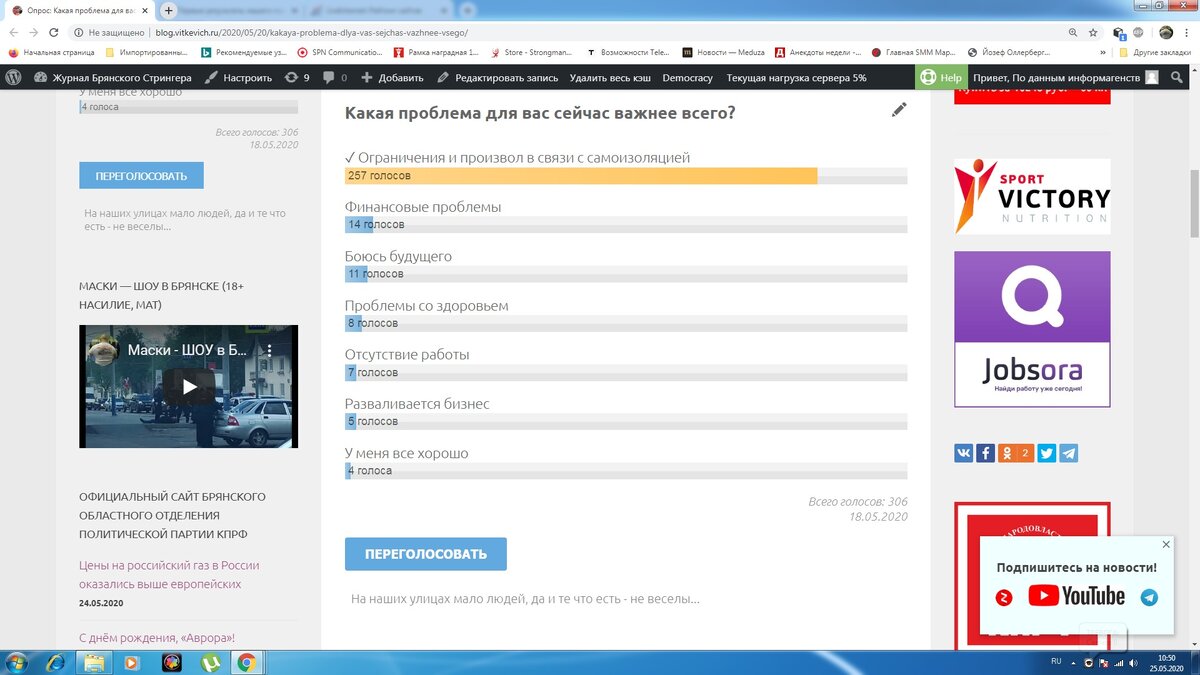Viewport: 1200px width, 675px height.
Task: Open the uTorrent taskbar icon
Action: (210, 662)
